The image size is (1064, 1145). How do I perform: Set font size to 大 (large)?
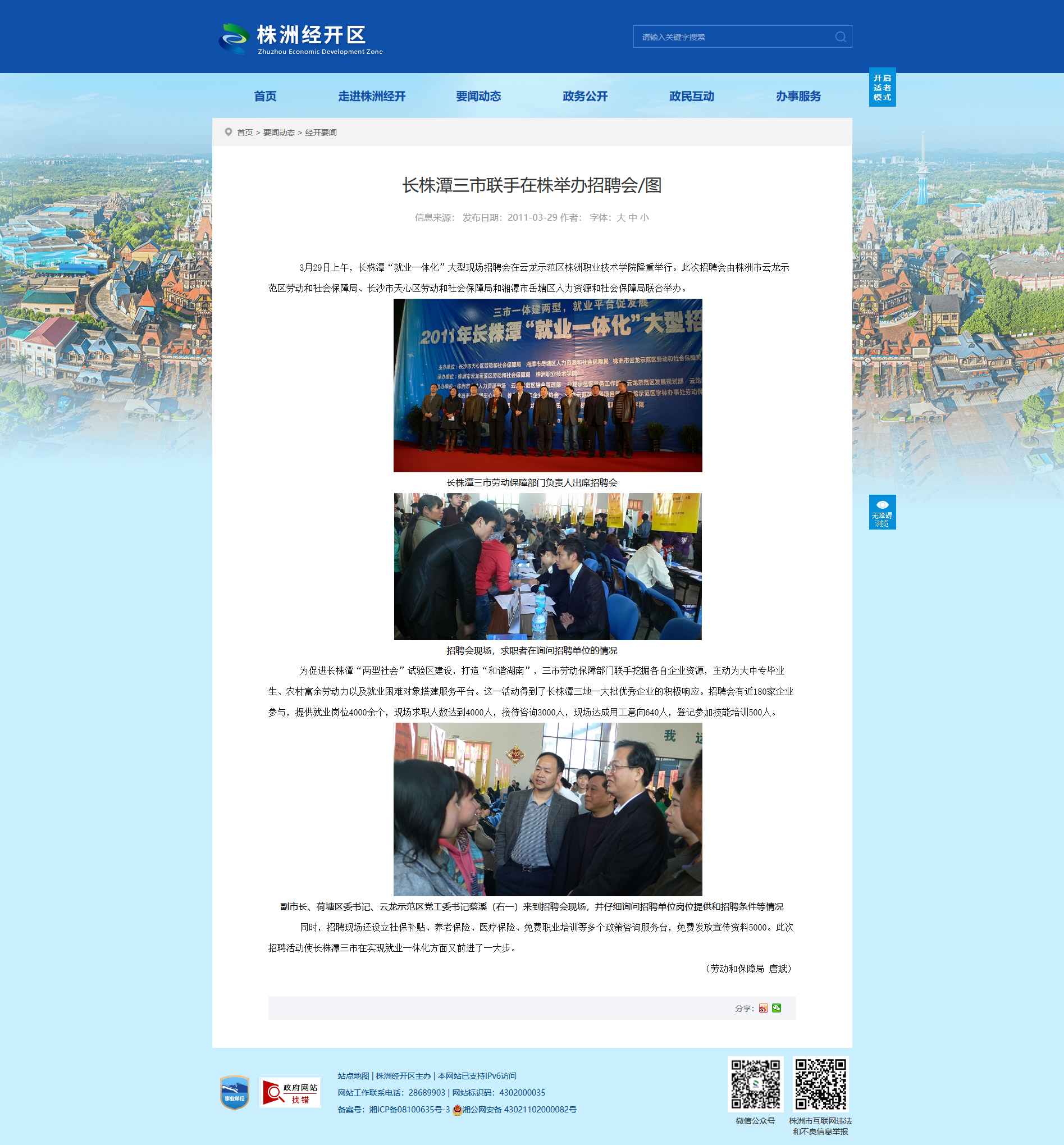tap(620, 218)
